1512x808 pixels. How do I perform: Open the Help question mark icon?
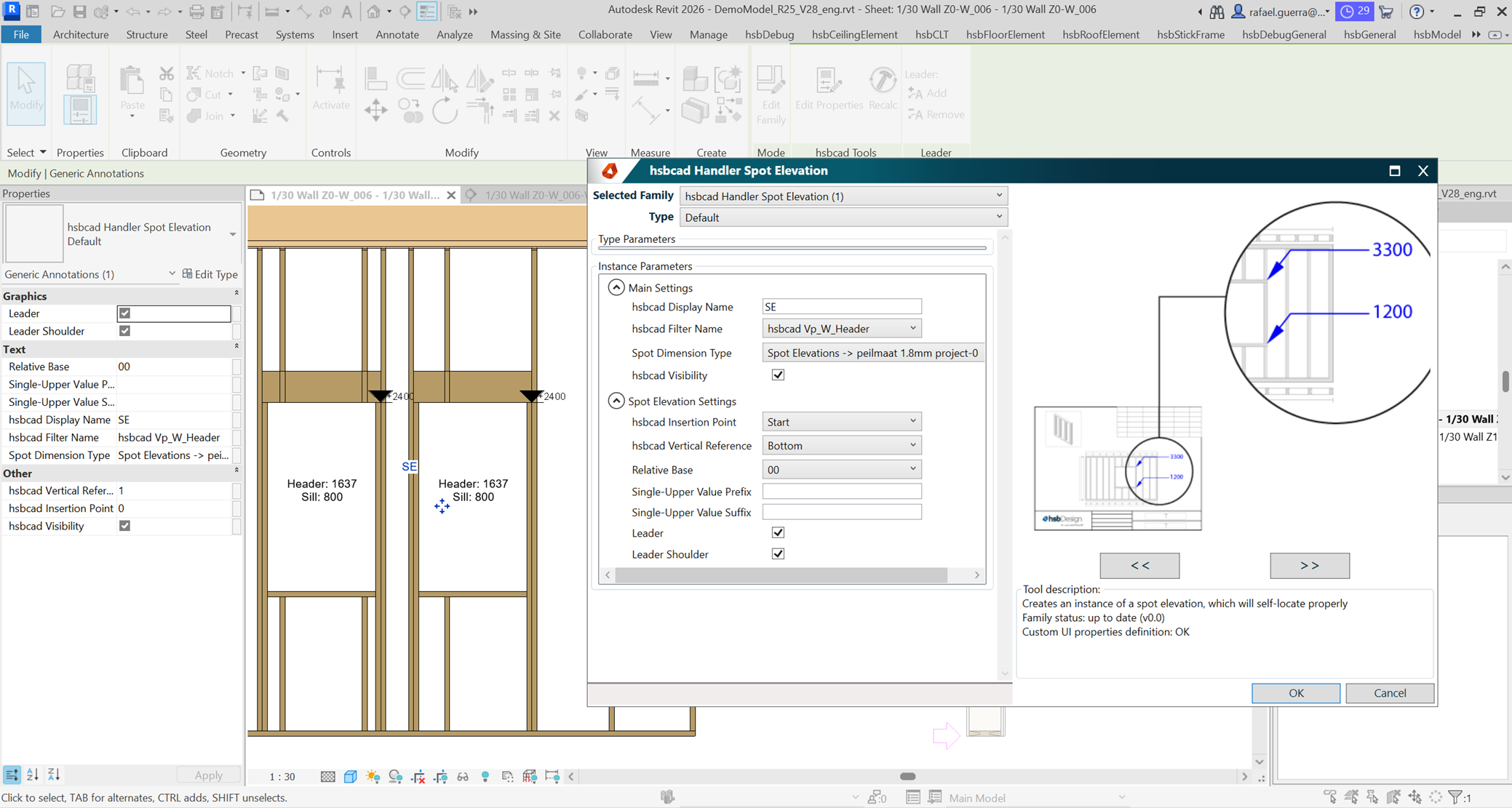point(1416,12)
